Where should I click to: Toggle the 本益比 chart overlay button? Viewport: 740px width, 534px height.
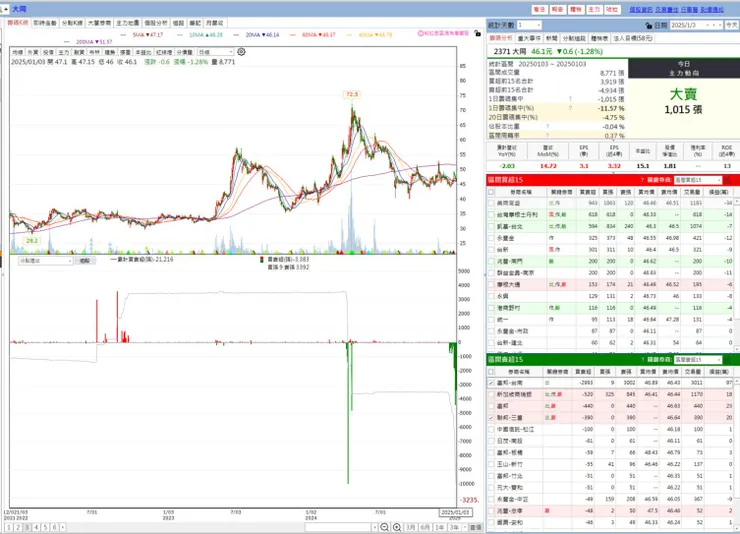pos(143,52)
